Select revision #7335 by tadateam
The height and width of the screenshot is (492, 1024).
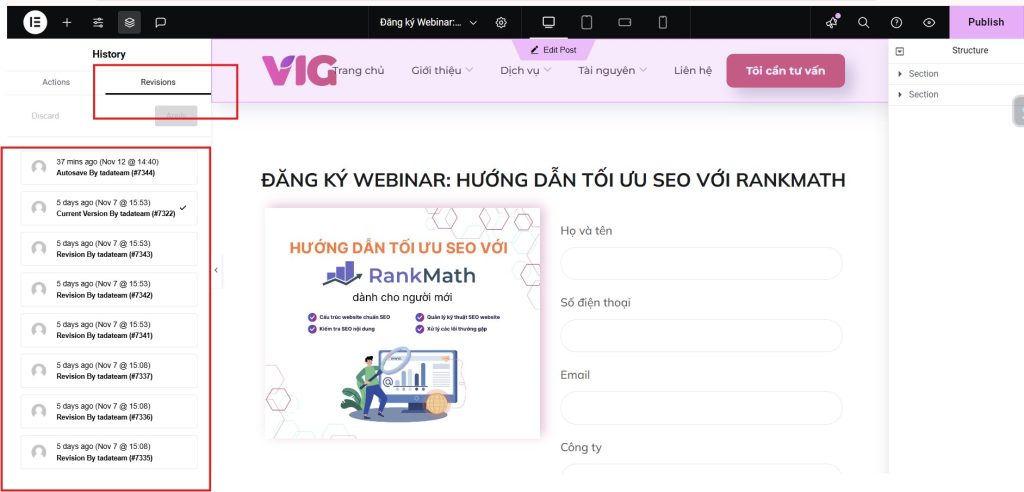(x=109, y=452)
